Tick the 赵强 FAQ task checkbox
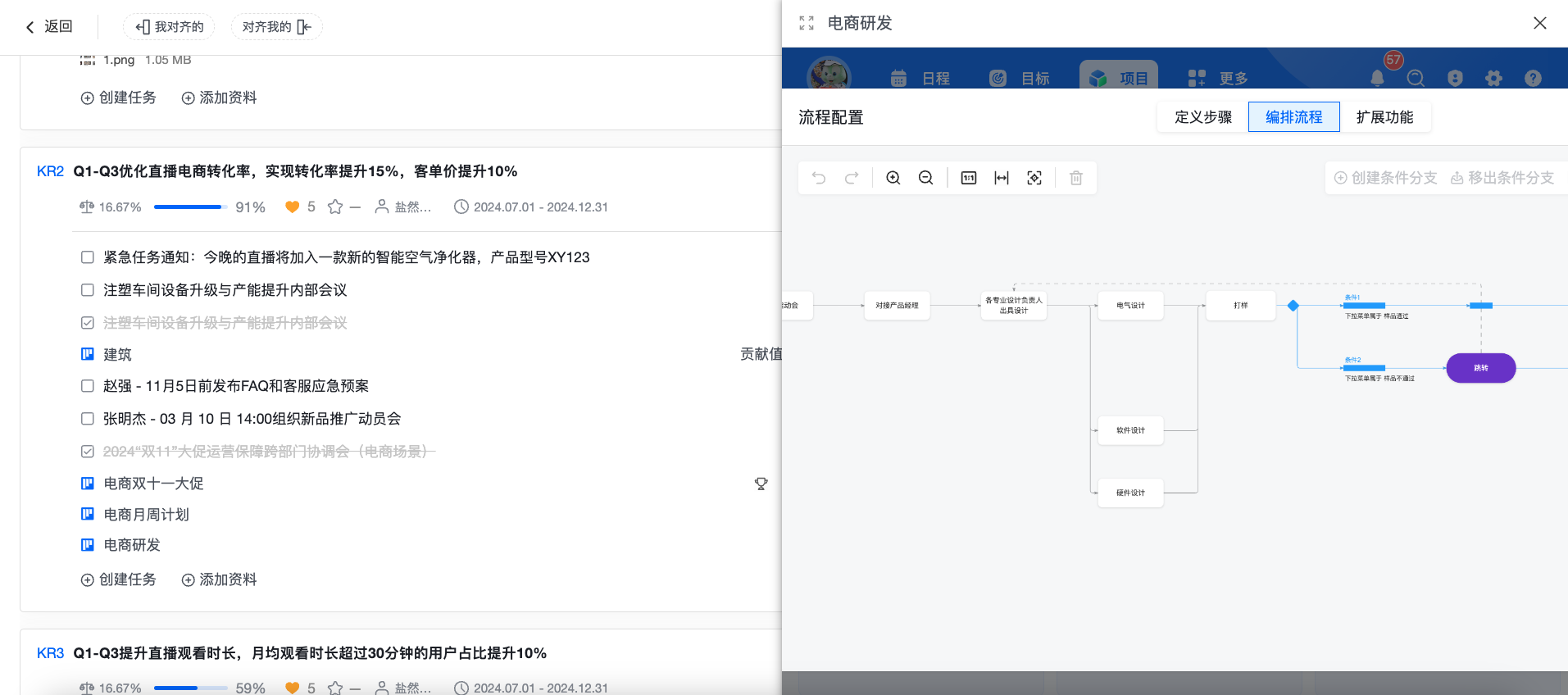This screenshot has height=695, width=1568. tap(88, 386)
